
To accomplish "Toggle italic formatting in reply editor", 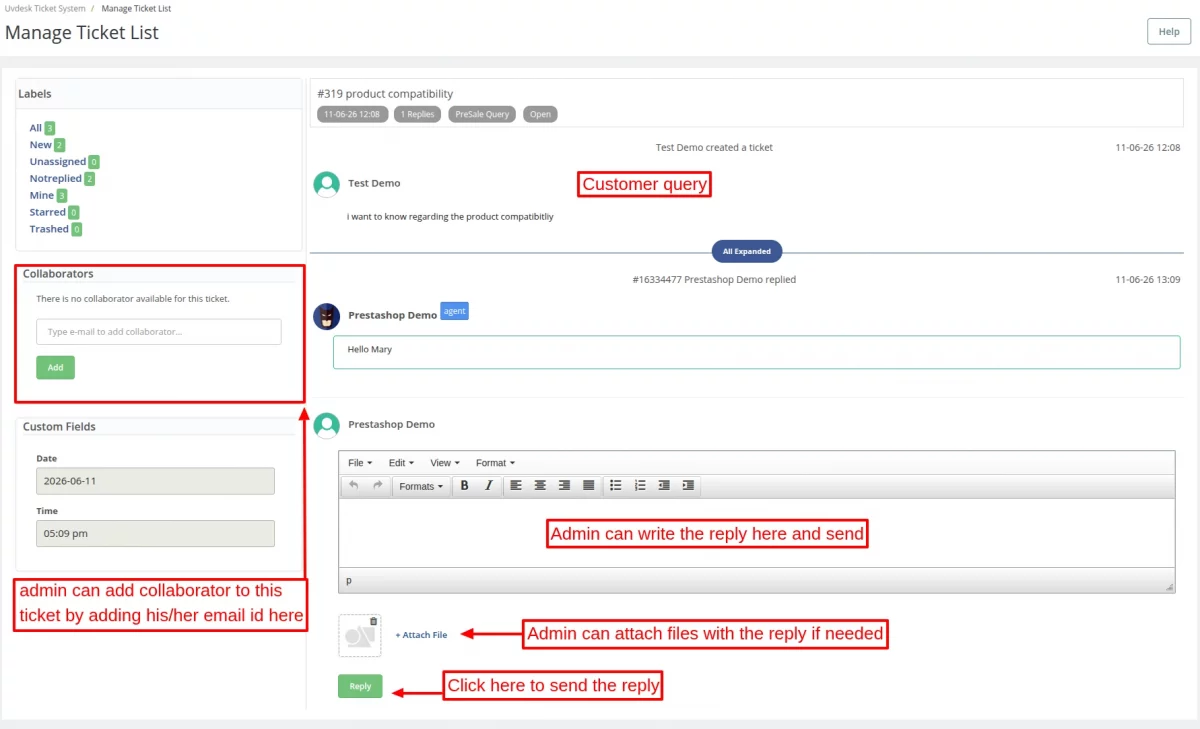I will (488, 486).
